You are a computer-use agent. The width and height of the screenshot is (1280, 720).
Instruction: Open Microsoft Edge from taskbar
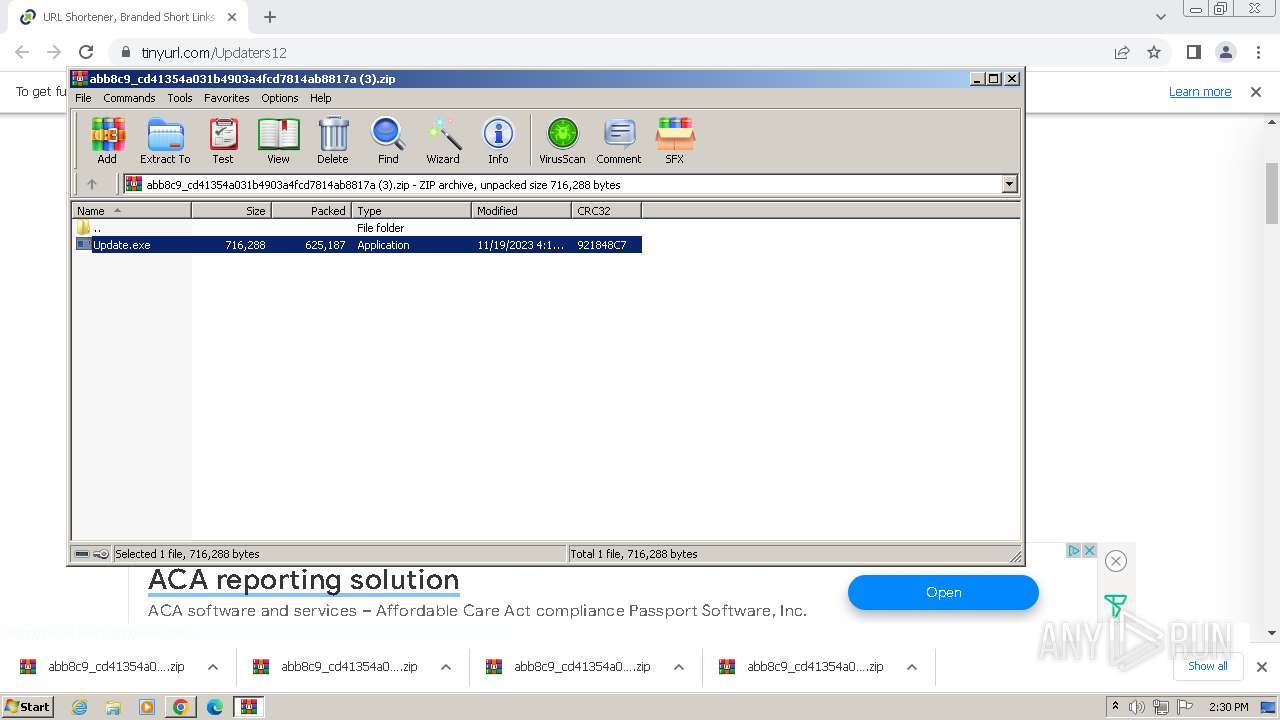pyautogui.click(x=214, y=707)
